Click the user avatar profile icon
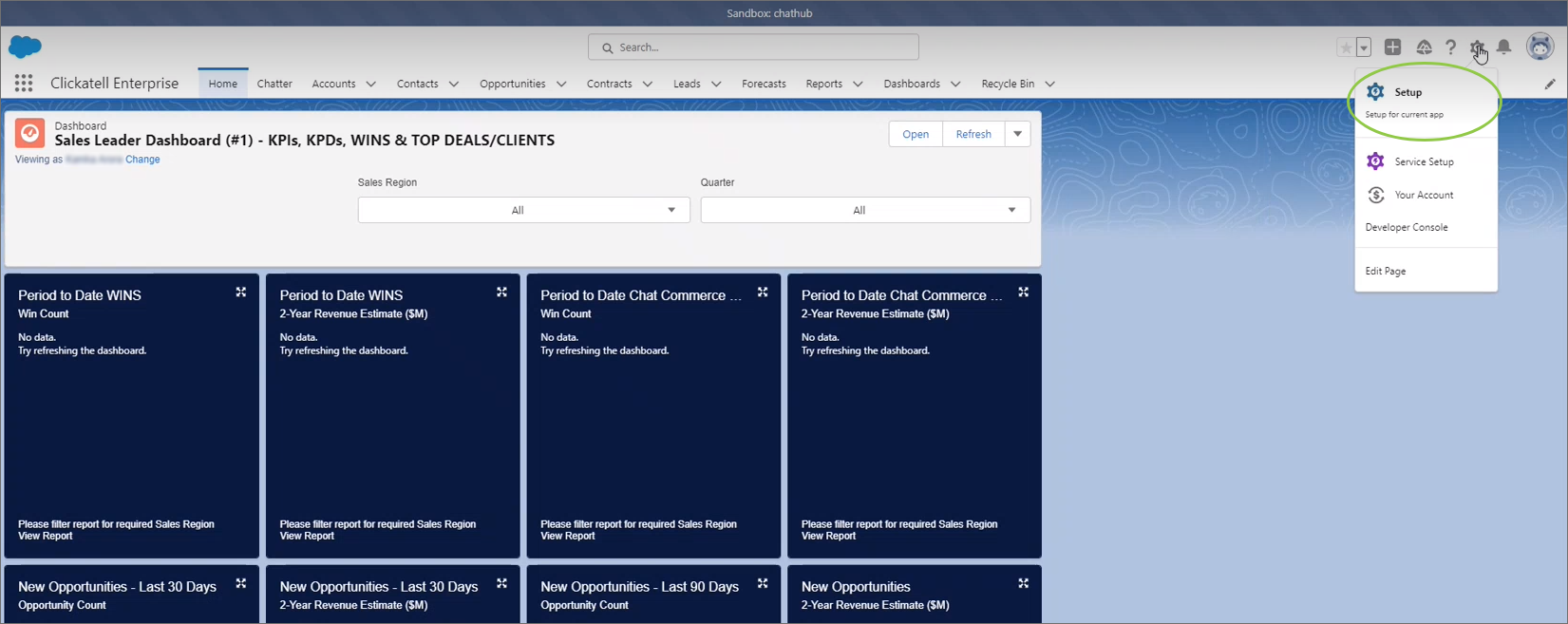 1540,47
